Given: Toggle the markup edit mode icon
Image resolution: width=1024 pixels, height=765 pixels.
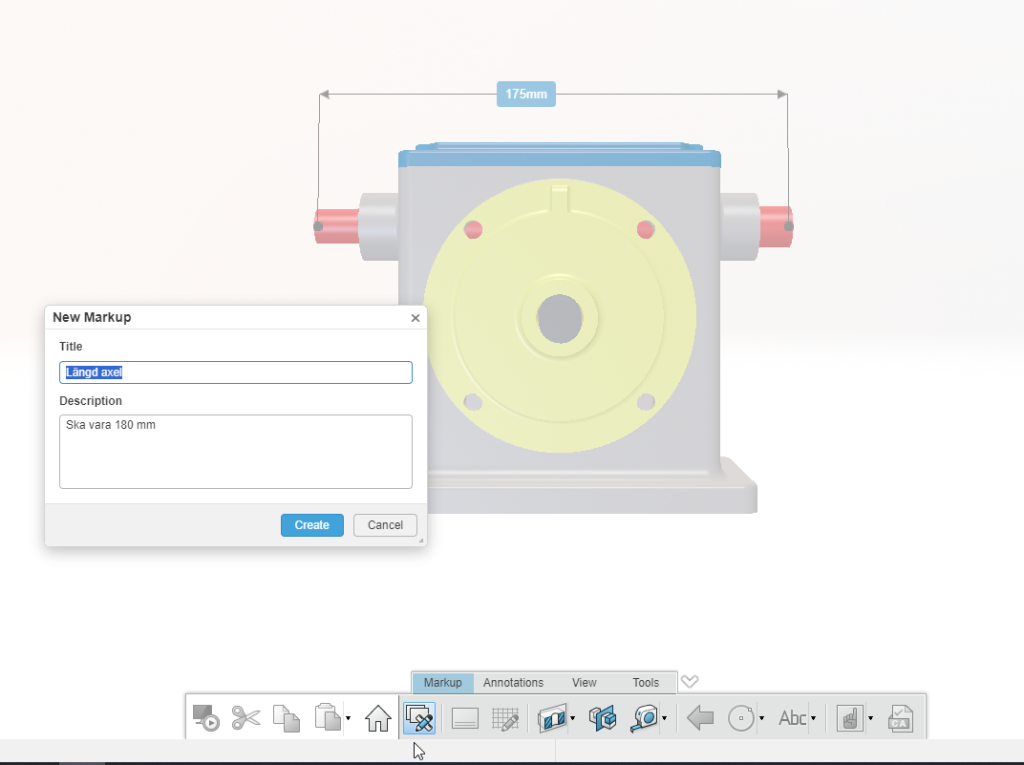Looking at the screenshot, I should coord(419,718).
